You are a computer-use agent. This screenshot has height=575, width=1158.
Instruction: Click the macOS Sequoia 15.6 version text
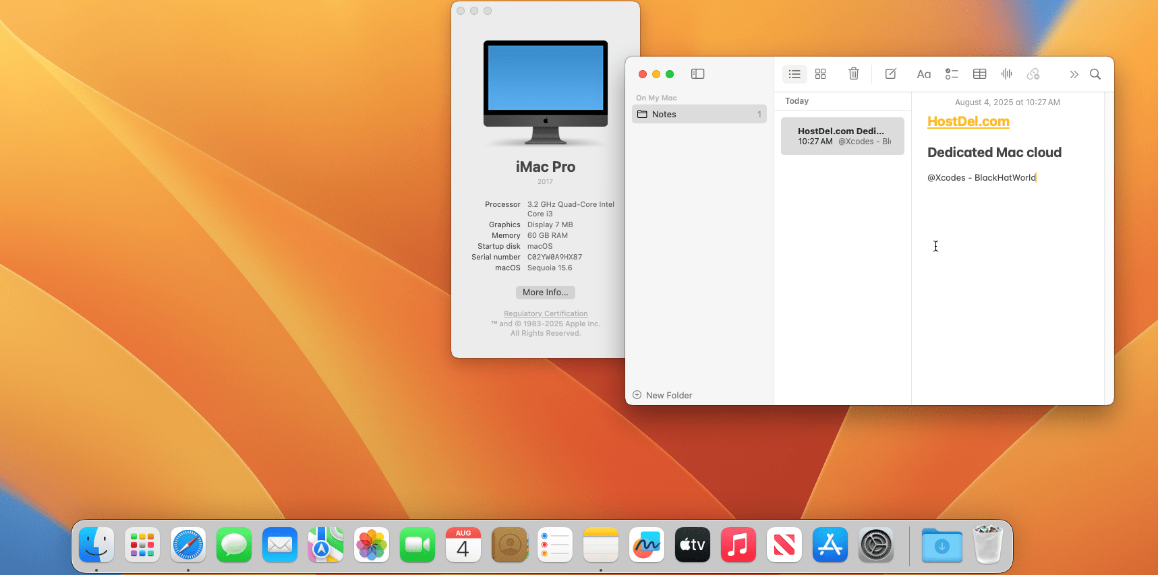point(549,267)
